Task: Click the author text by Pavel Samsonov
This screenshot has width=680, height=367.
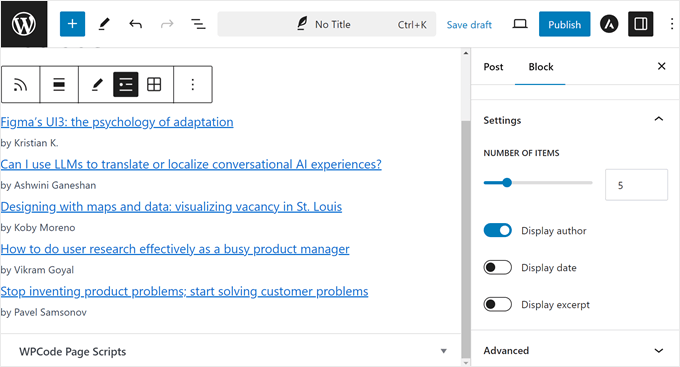Action: pos(44,312)
